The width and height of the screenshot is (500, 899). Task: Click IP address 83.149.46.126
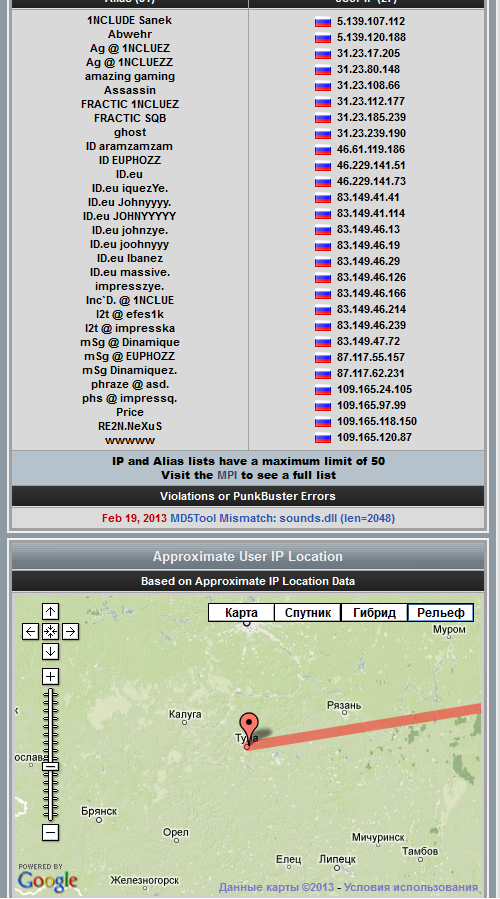(x=371, y=277)
